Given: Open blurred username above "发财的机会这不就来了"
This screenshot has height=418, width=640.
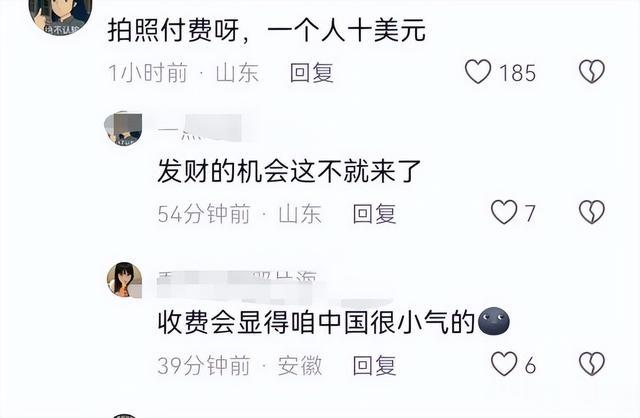Looking at the screenshot, I should click(x=200, y=129).
